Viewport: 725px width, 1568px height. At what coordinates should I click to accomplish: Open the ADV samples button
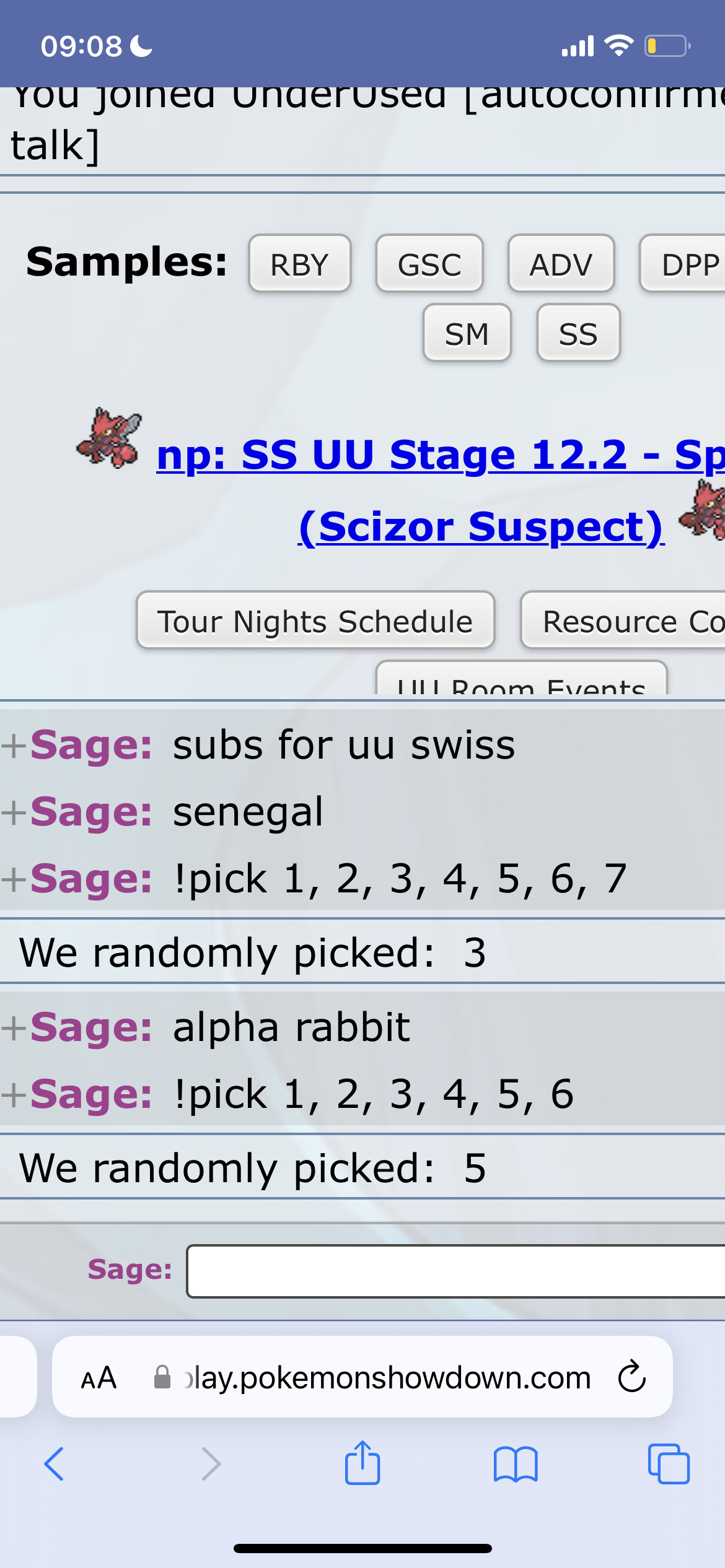point(561,264)
